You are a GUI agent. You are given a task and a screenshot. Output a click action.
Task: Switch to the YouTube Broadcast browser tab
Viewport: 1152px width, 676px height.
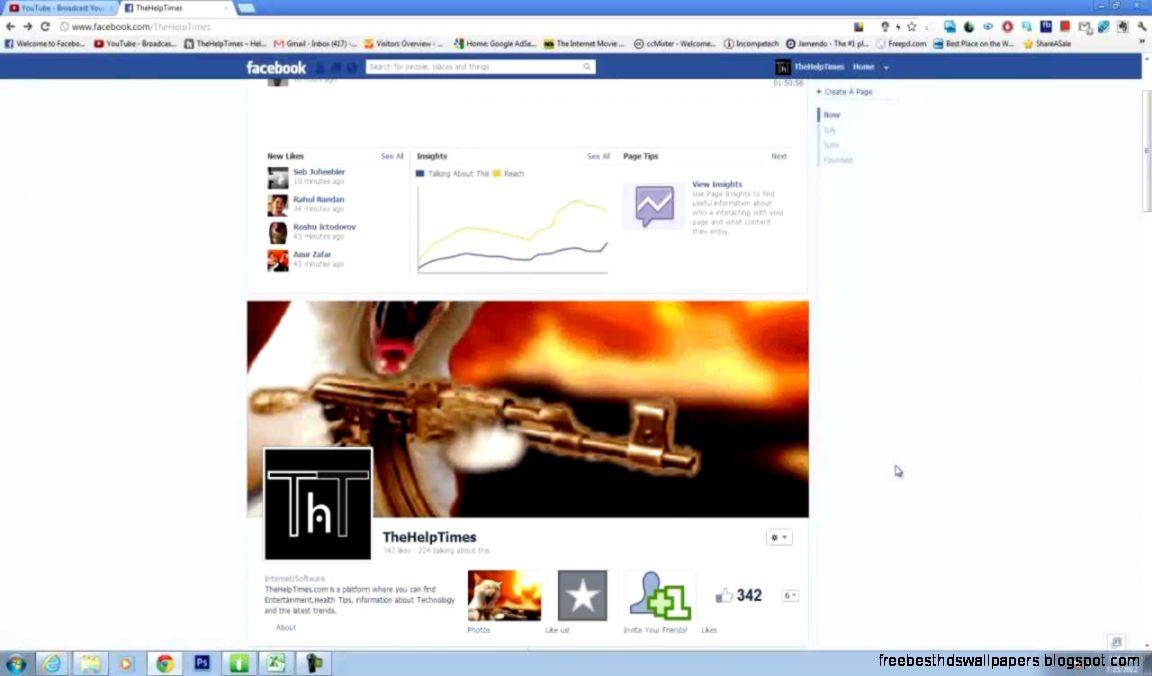(x=57, y=8)
